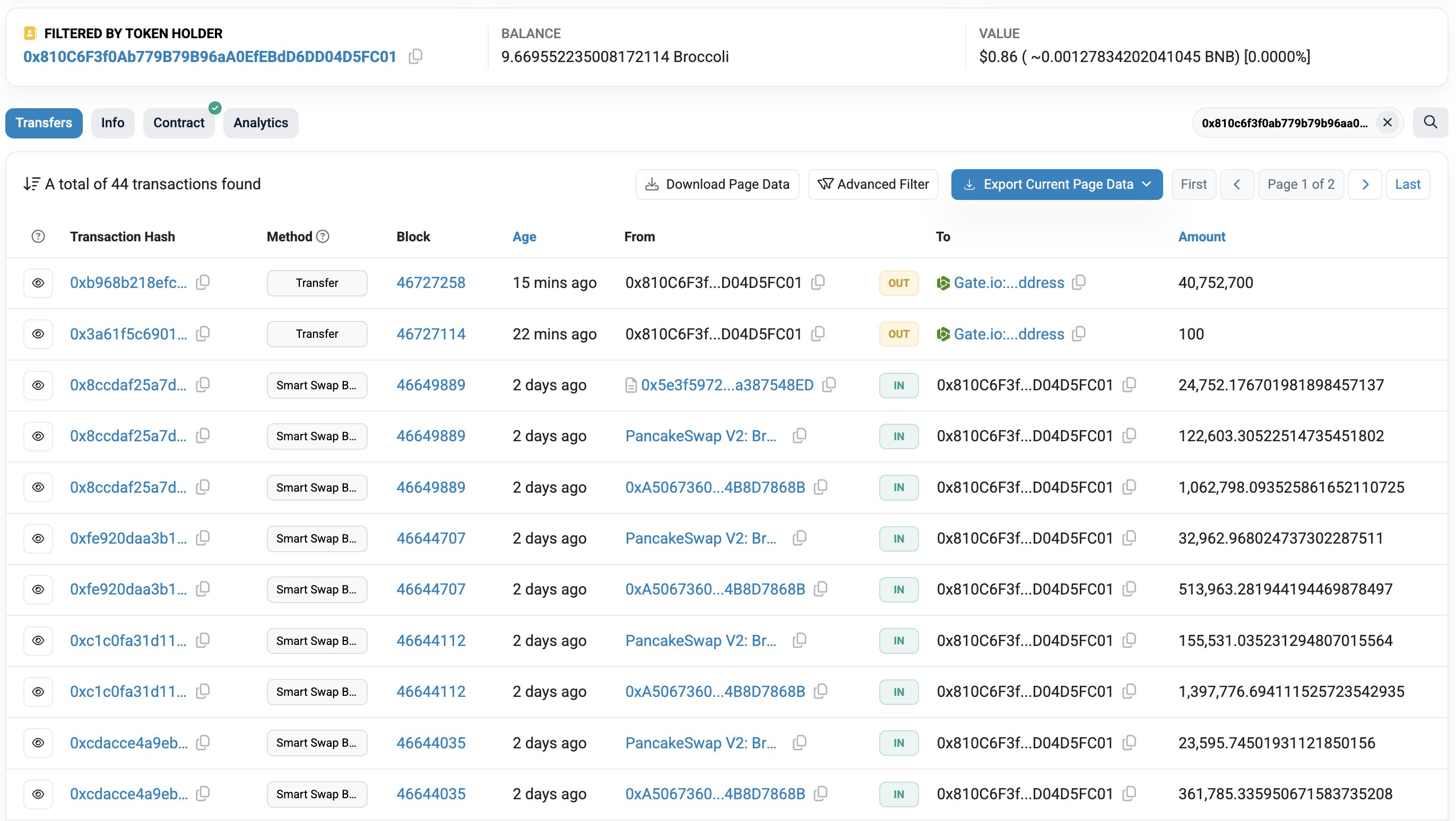
Task: Toggle eye preview for 155,531 amount row
Action: (38, 640)
